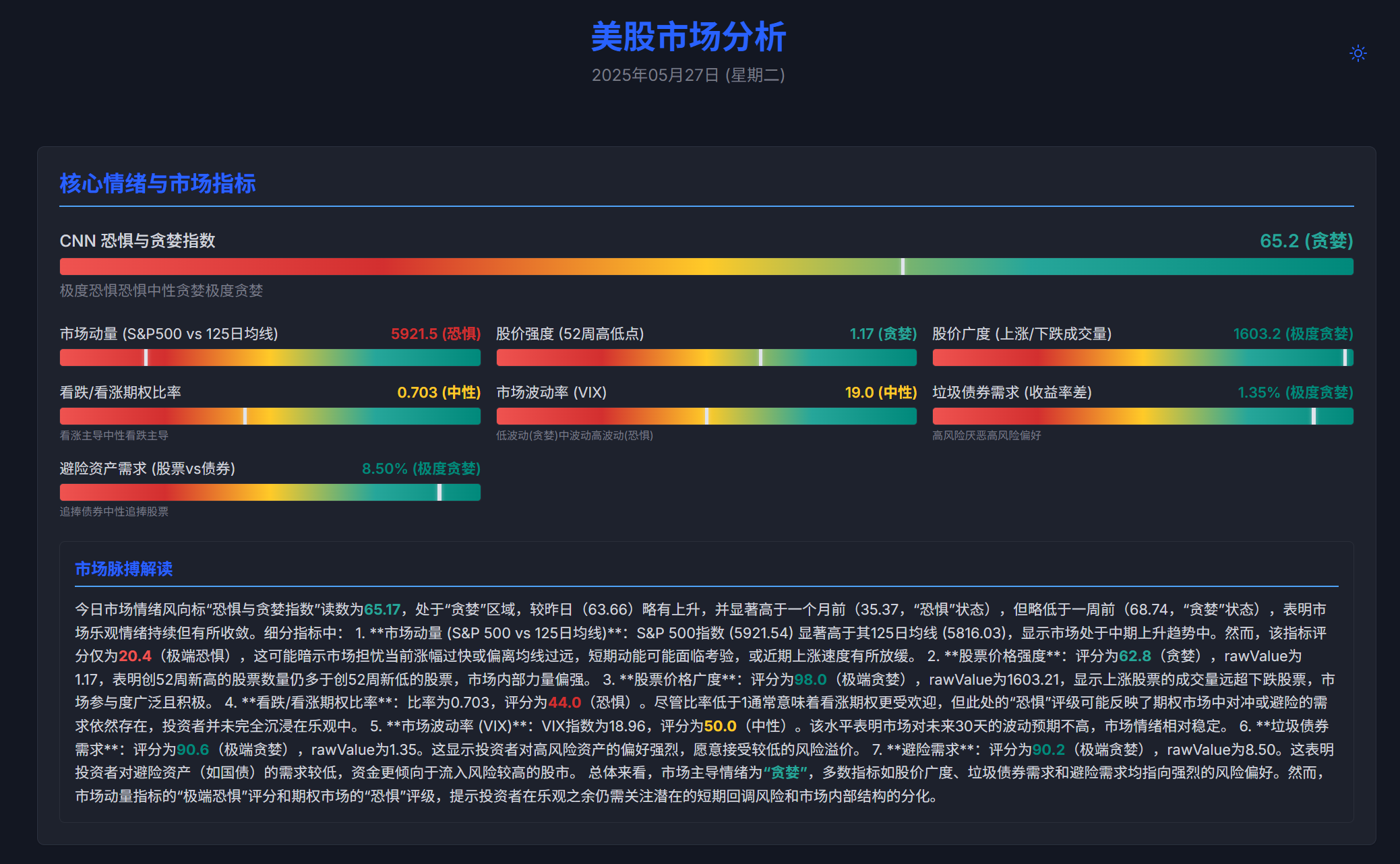Click the section heading 核心情绪与市场指标

[x=158, y=183]
